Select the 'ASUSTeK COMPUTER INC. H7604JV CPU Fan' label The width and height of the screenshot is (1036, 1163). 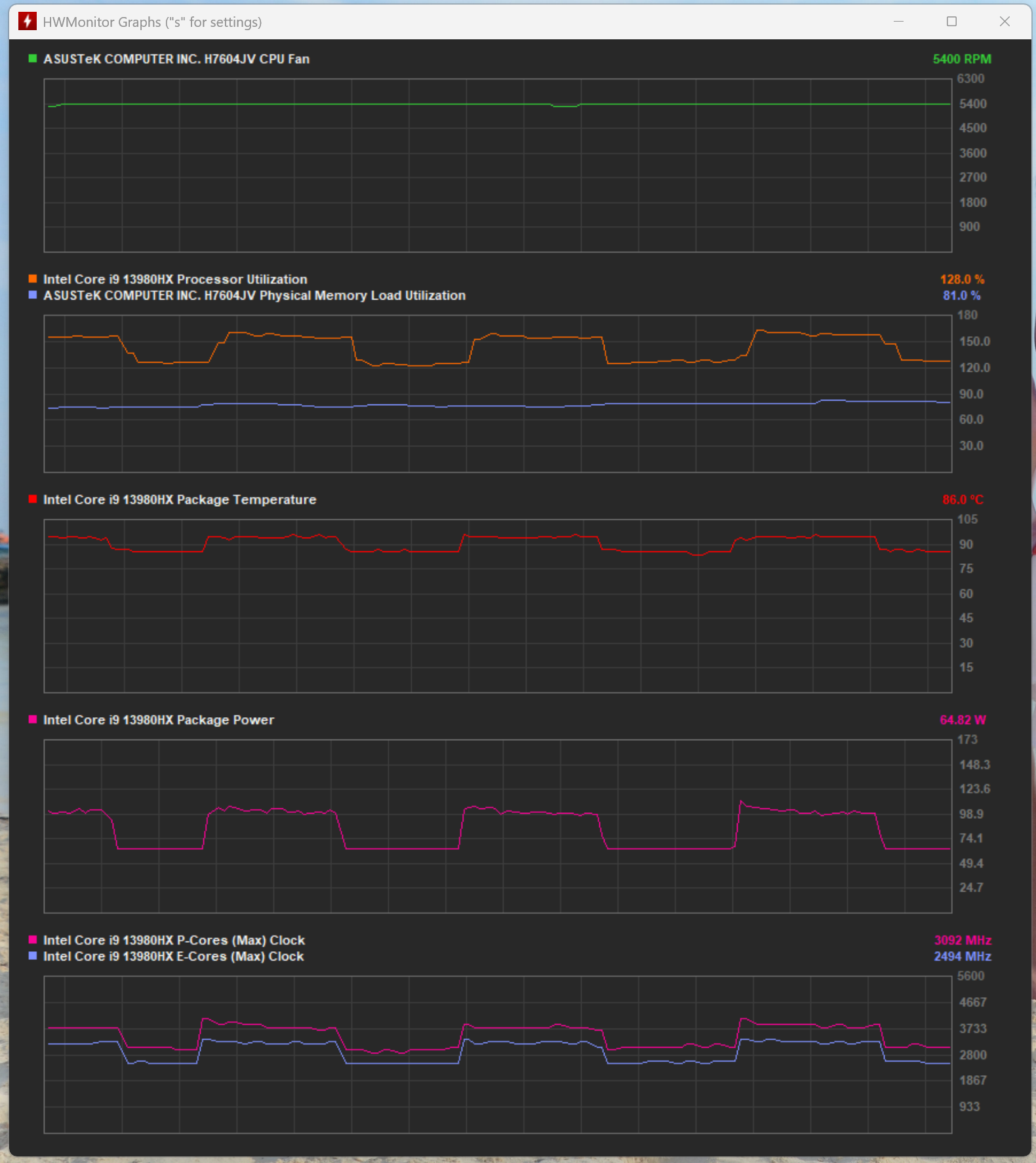[176, 59]
